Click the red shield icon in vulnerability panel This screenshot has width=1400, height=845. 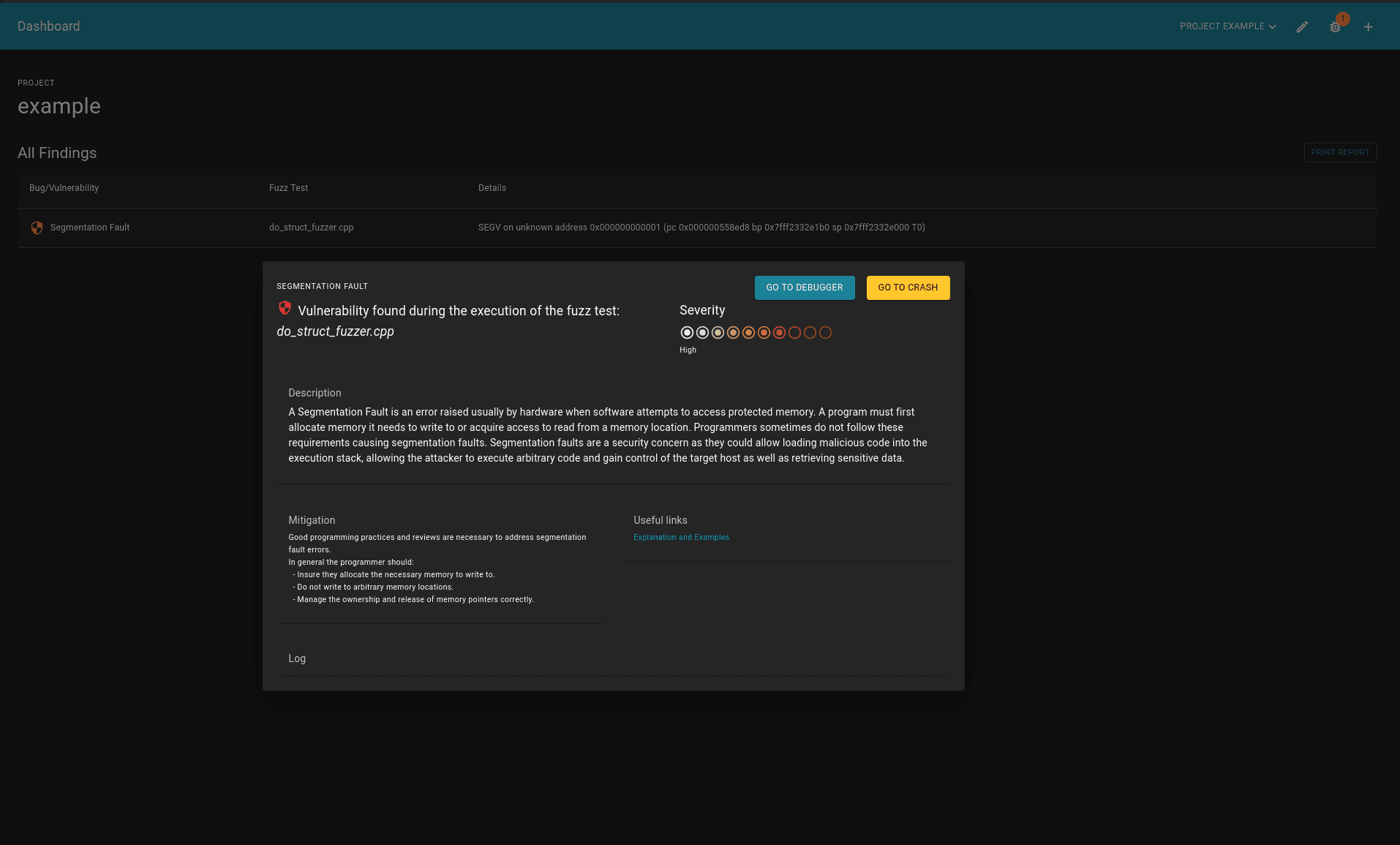tap(285, 308)
